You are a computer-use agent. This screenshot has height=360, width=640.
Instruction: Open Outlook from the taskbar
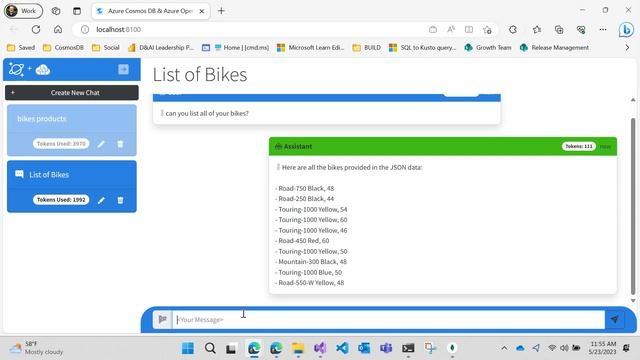pos(364,348)
